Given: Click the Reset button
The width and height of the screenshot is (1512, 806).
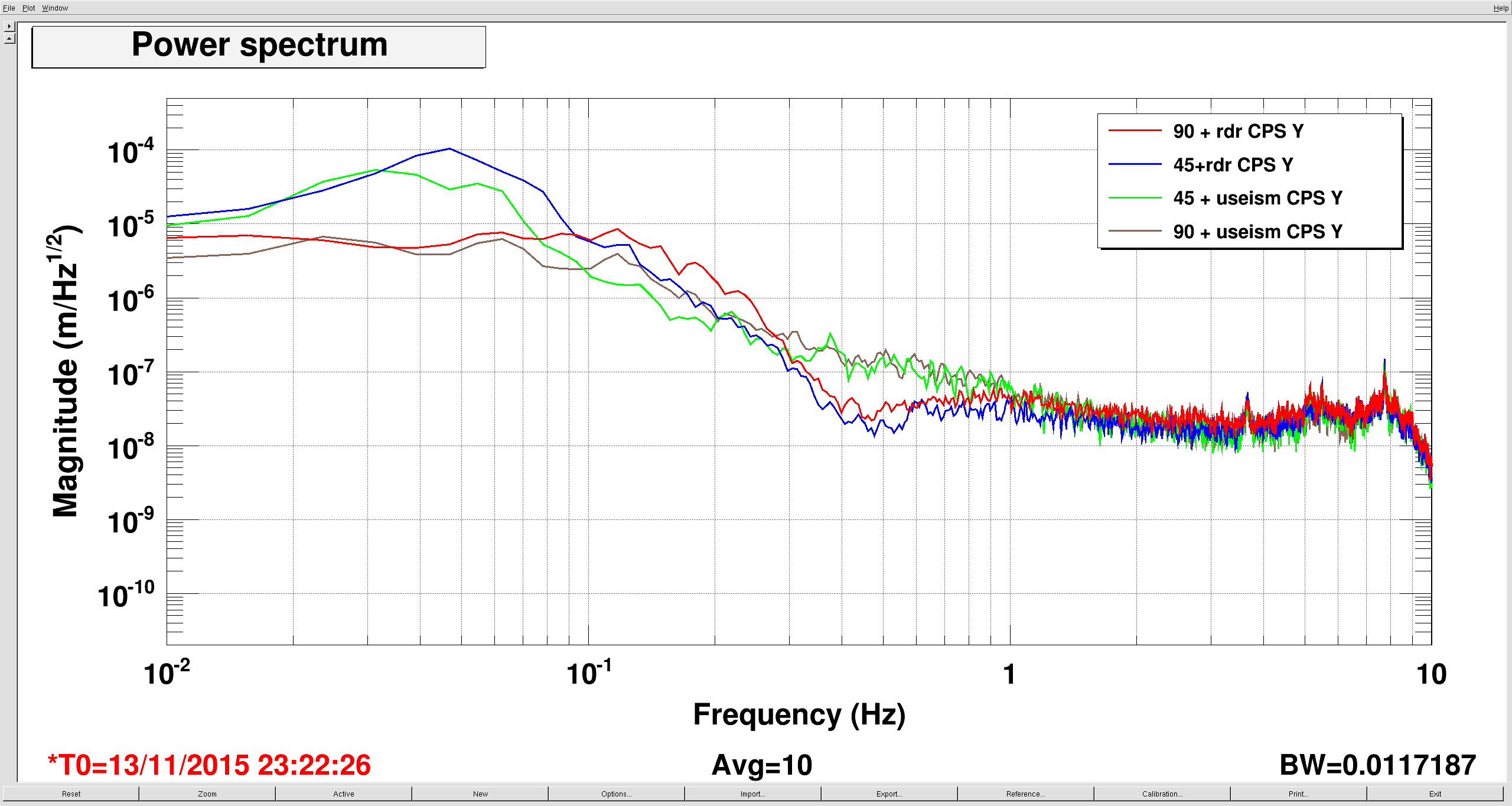Looking at the screenshot, I should (71, 794).
